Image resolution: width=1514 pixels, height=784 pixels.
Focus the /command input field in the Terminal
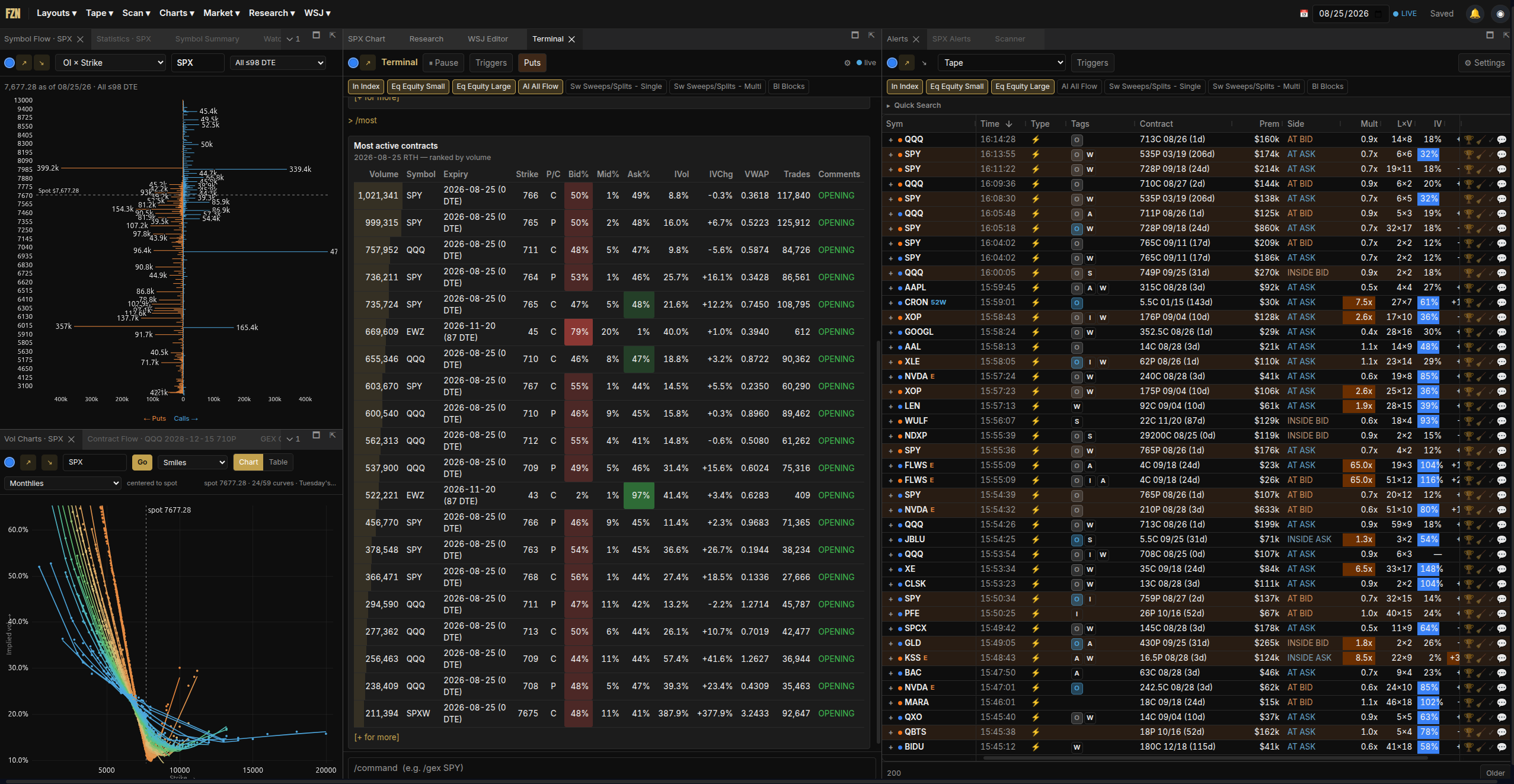611,768
